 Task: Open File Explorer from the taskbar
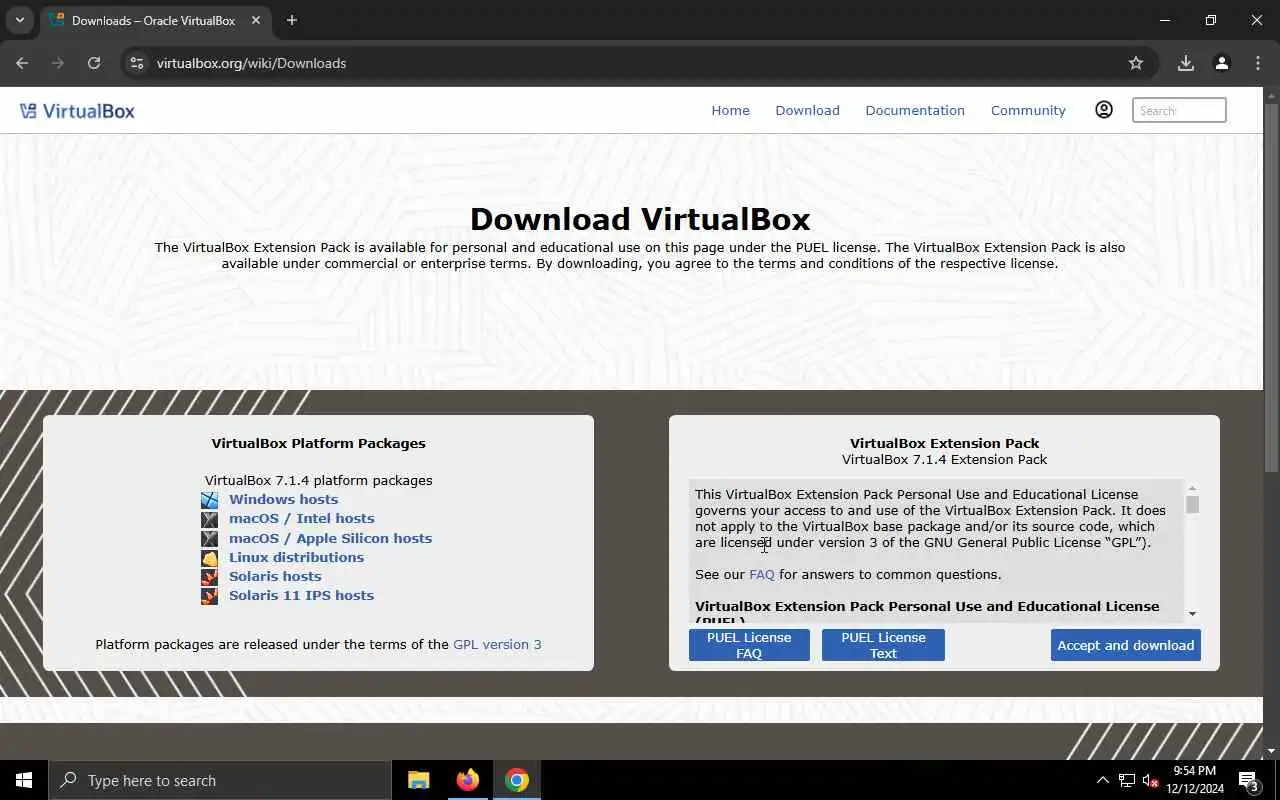pos(419,780)
